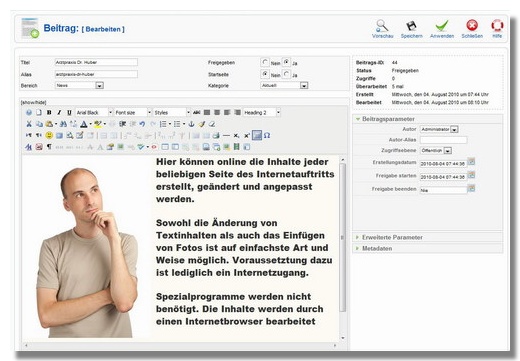The image size is (520, 361).
Task: Click the copy icon in editor toolbar
Action: click(39, 124)
